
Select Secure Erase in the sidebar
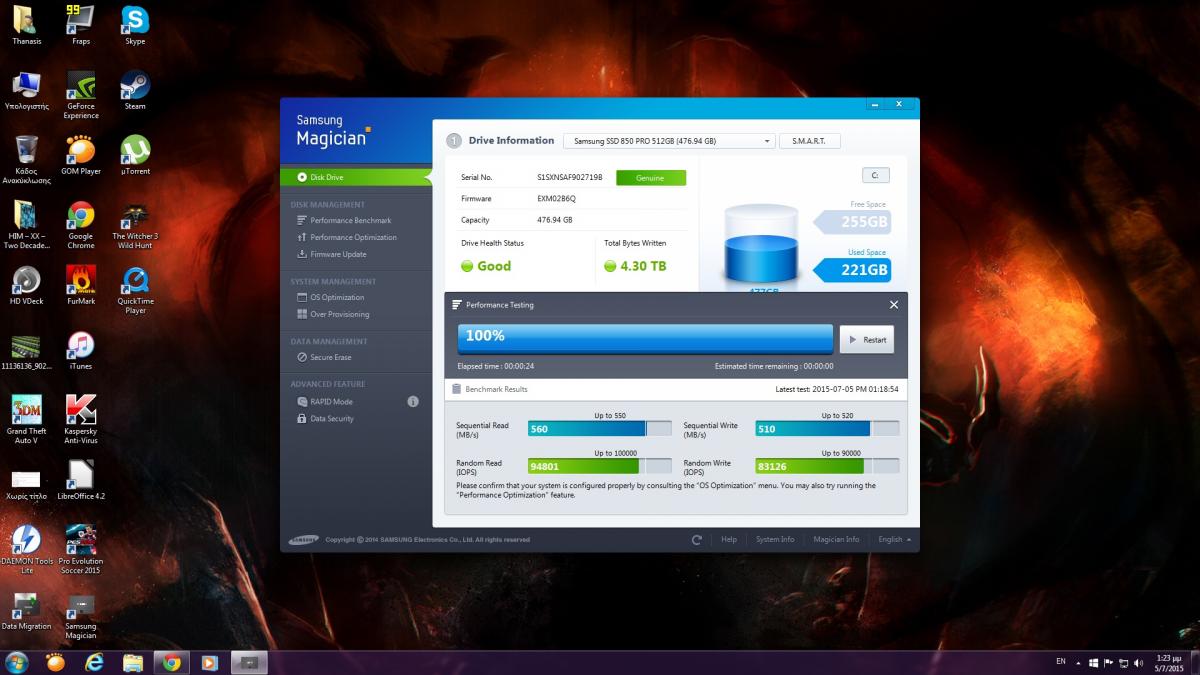coord(324,357)
